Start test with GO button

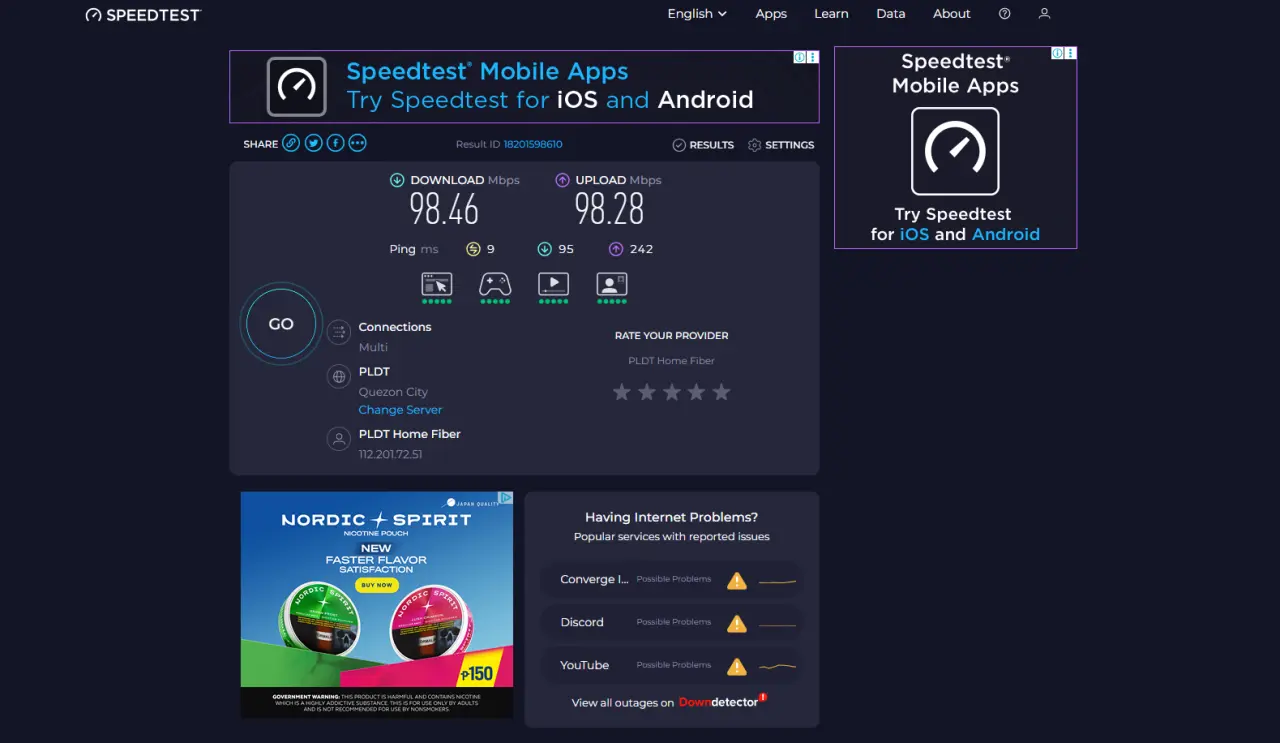[281, 324]
